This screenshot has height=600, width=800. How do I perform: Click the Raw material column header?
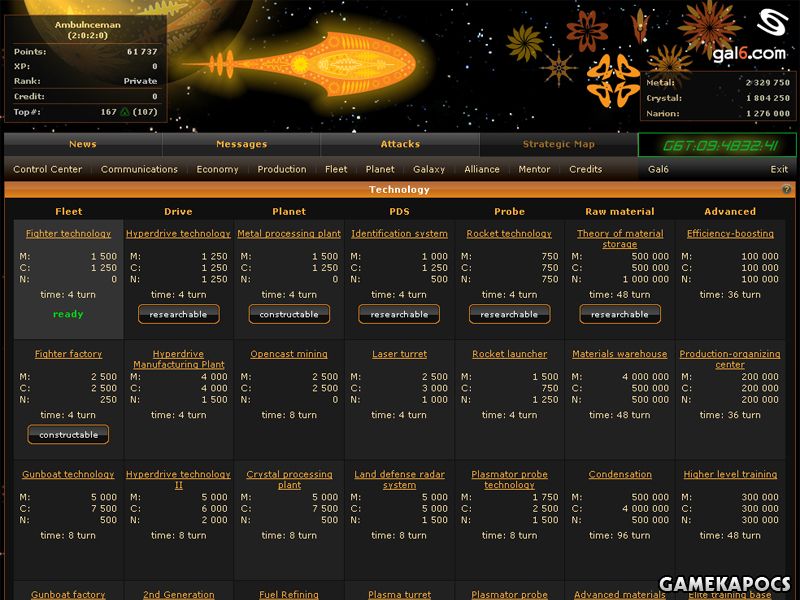(620, 211)
